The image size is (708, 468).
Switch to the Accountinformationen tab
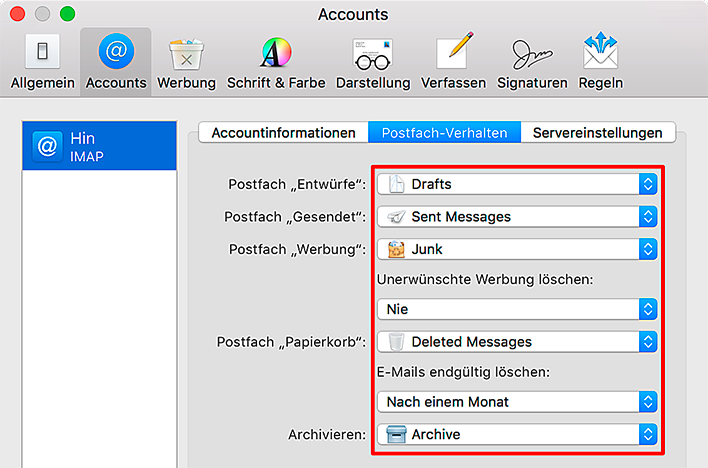click(284, 132)
